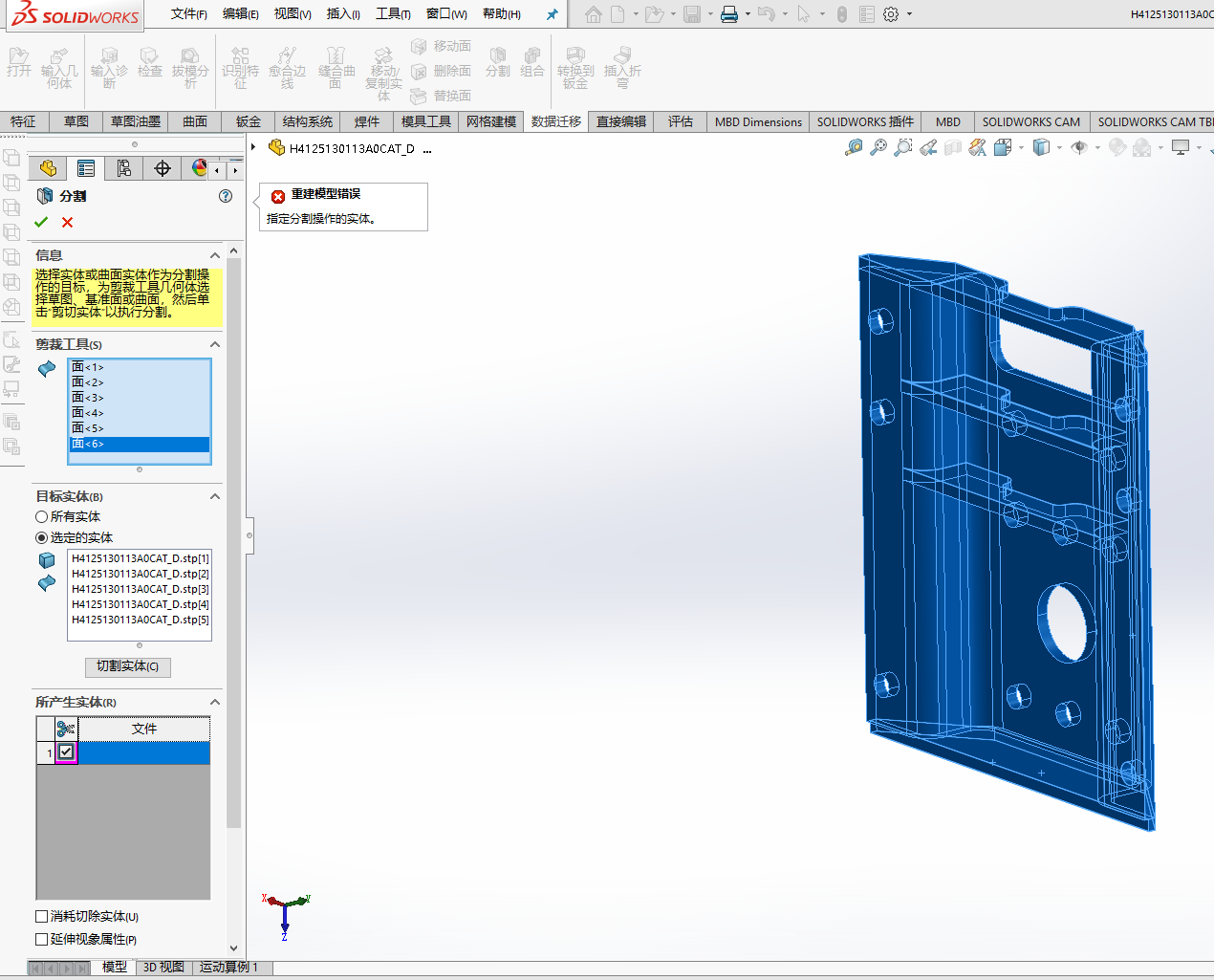Click the 插入折弯 insert bends tool

point(622,68)
